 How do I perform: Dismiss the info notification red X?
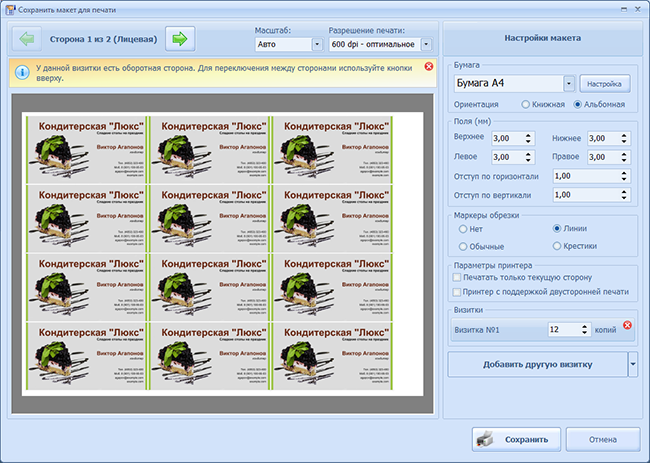(429, 66)
